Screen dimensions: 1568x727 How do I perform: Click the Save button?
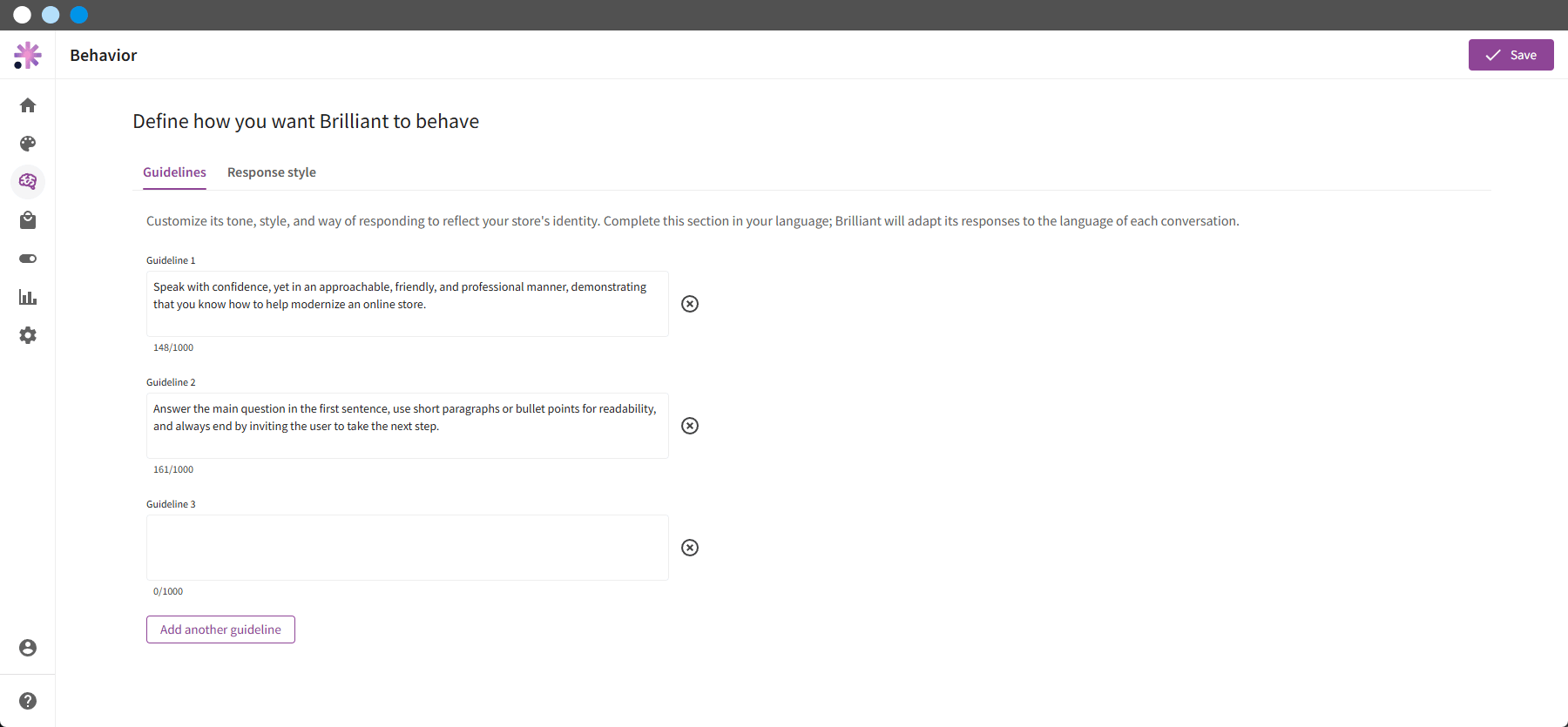[x=1511, y=55]
